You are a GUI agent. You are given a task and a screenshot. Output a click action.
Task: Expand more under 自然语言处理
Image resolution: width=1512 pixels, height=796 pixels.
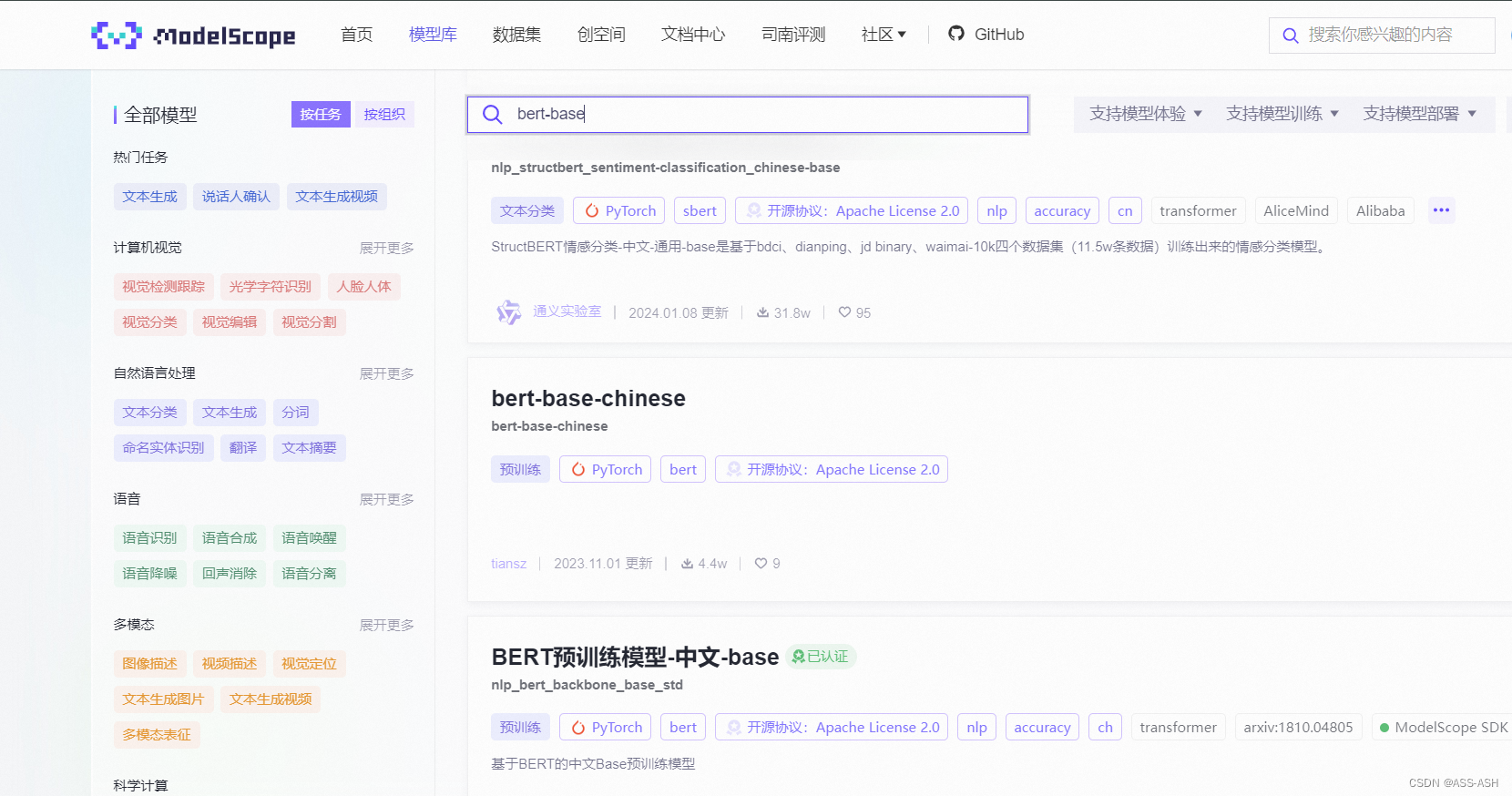386,373
